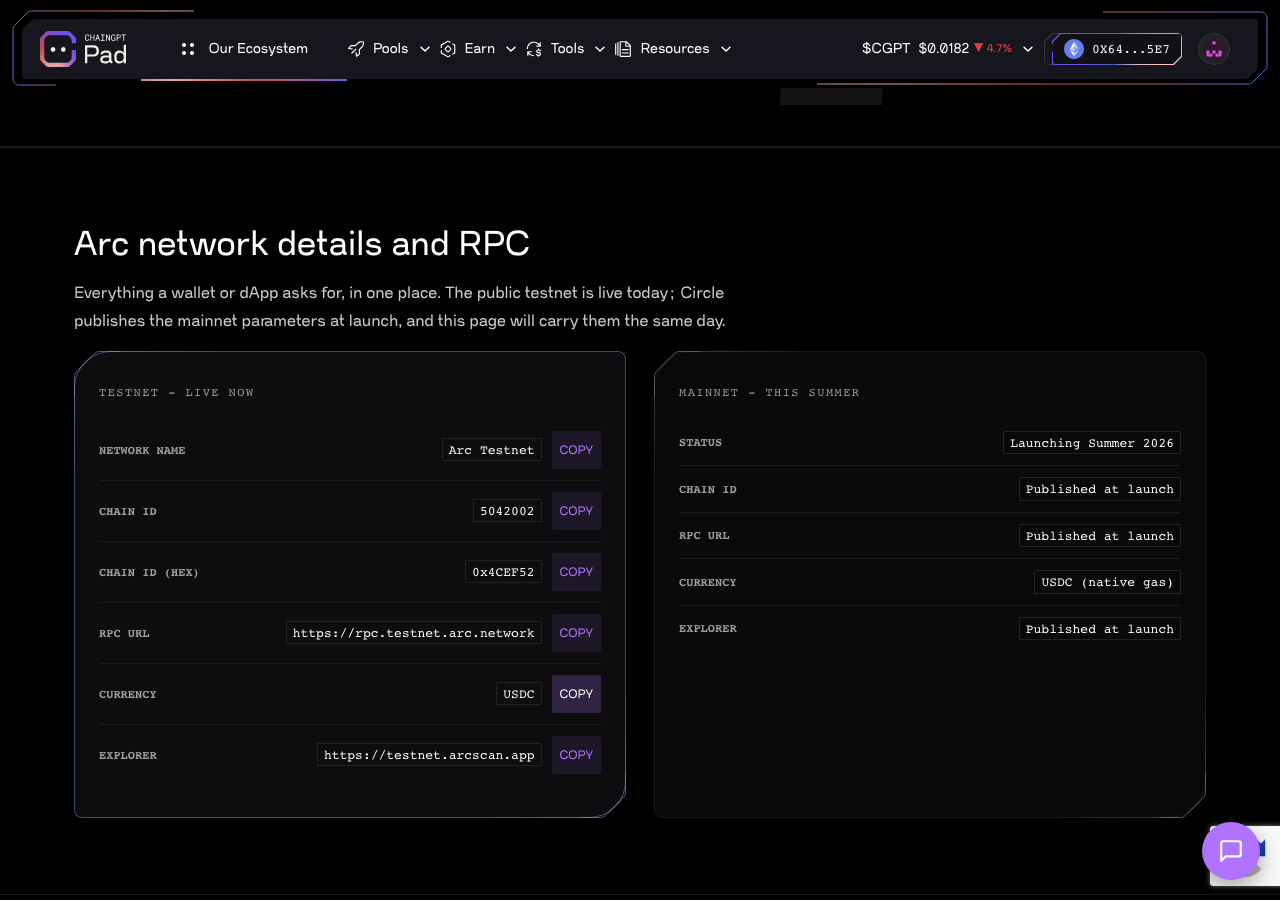
Task: Open the purple chat support bubble
Action: [1231, 851]
